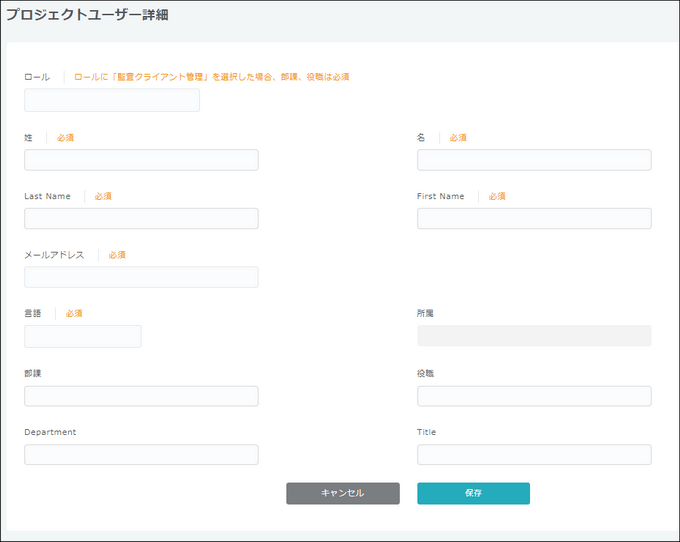Focus the 部課 input field
Viewport: 680px width, 542px height.
tap(141, 396)
